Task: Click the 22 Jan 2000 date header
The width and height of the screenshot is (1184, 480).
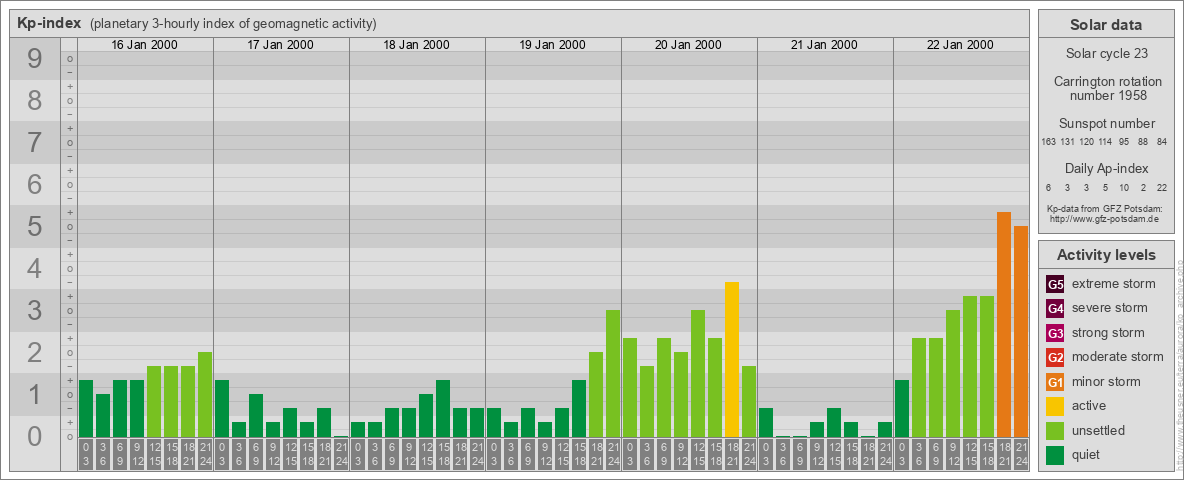Action: (960, 45)
